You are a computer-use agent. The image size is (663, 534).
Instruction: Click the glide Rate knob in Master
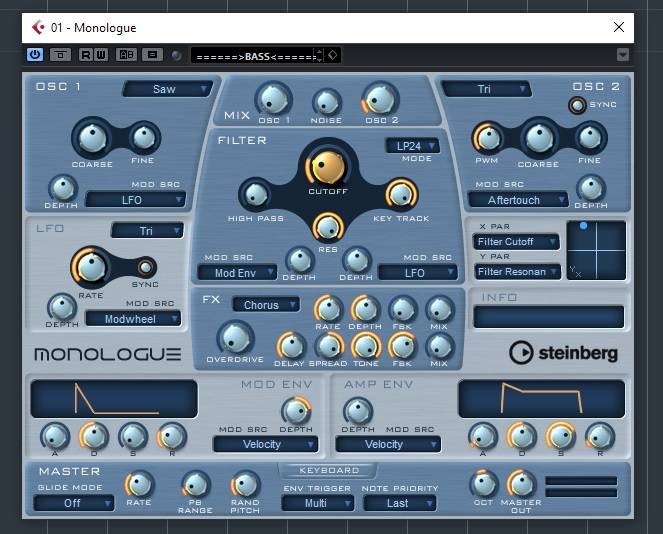(138, 485)
